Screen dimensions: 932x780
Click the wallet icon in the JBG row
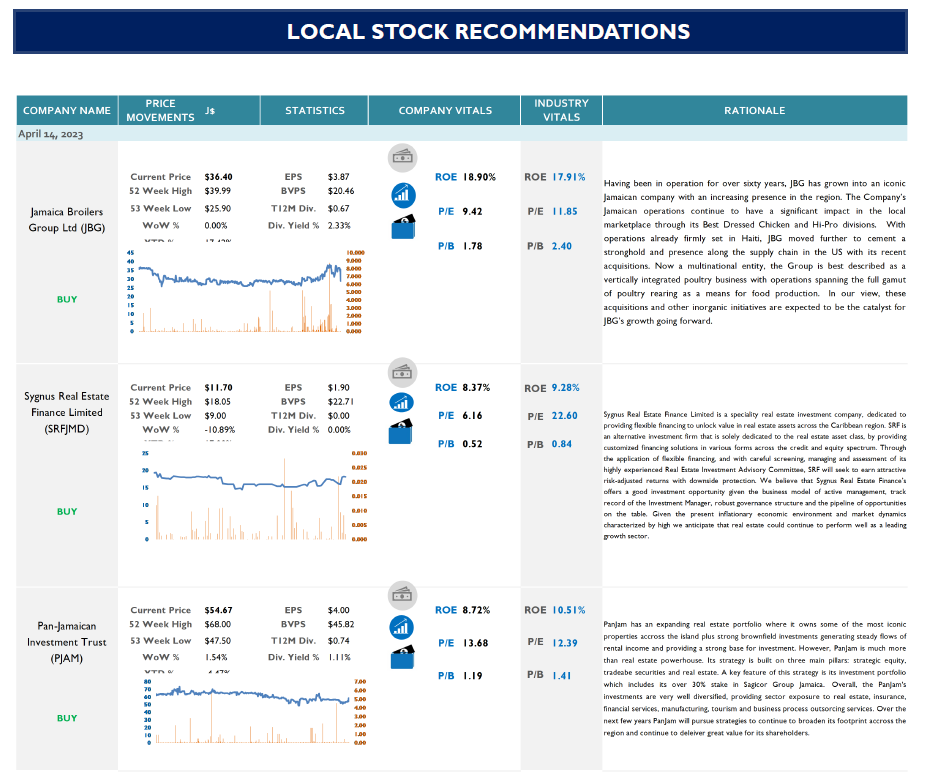point(403,228)
